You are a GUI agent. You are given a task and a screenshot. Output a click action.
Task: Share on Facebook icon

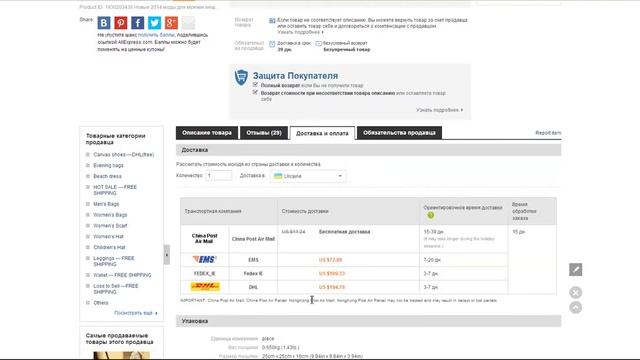click(138, 23)
